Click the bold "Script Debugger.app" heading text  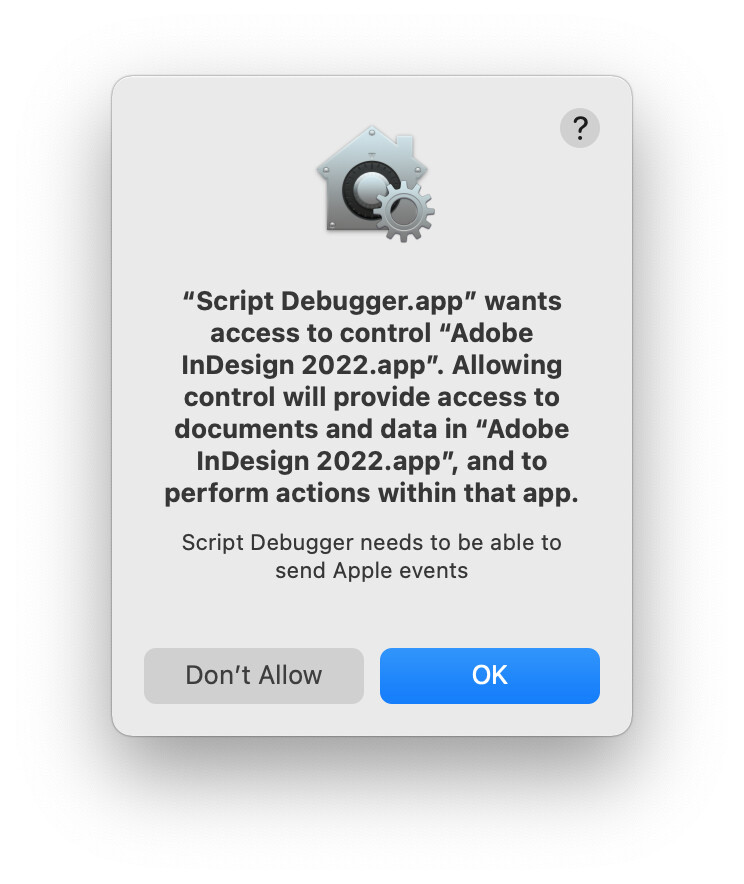[330, 302]
